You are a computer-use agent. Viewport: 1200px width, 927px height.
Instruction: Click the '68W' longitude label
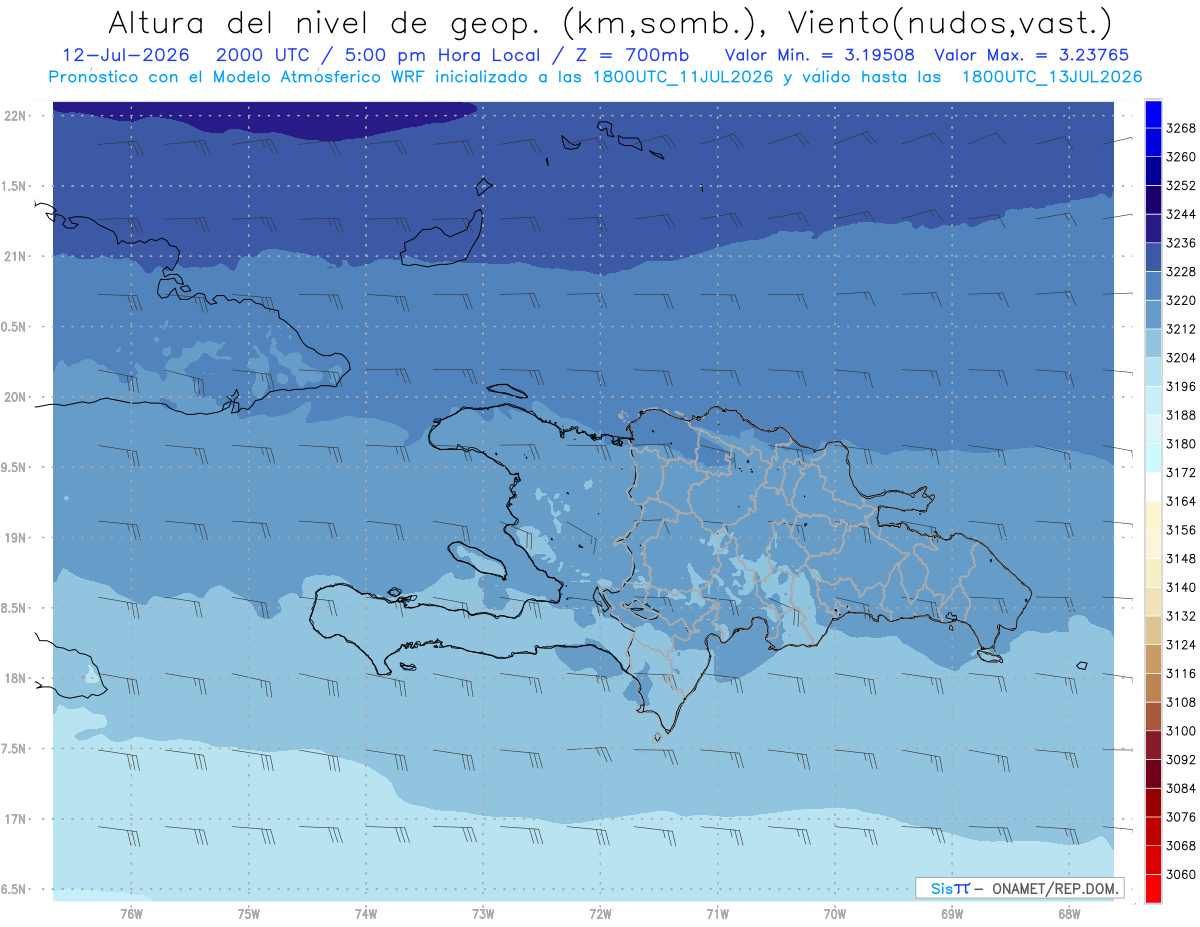1069,914
